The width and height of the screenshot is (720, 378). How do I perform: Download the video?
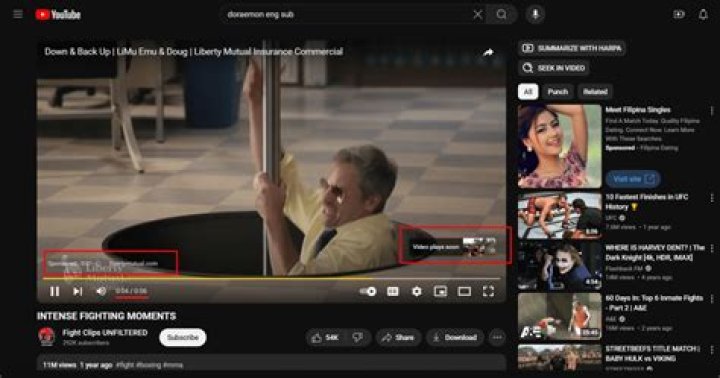[455, 338]
